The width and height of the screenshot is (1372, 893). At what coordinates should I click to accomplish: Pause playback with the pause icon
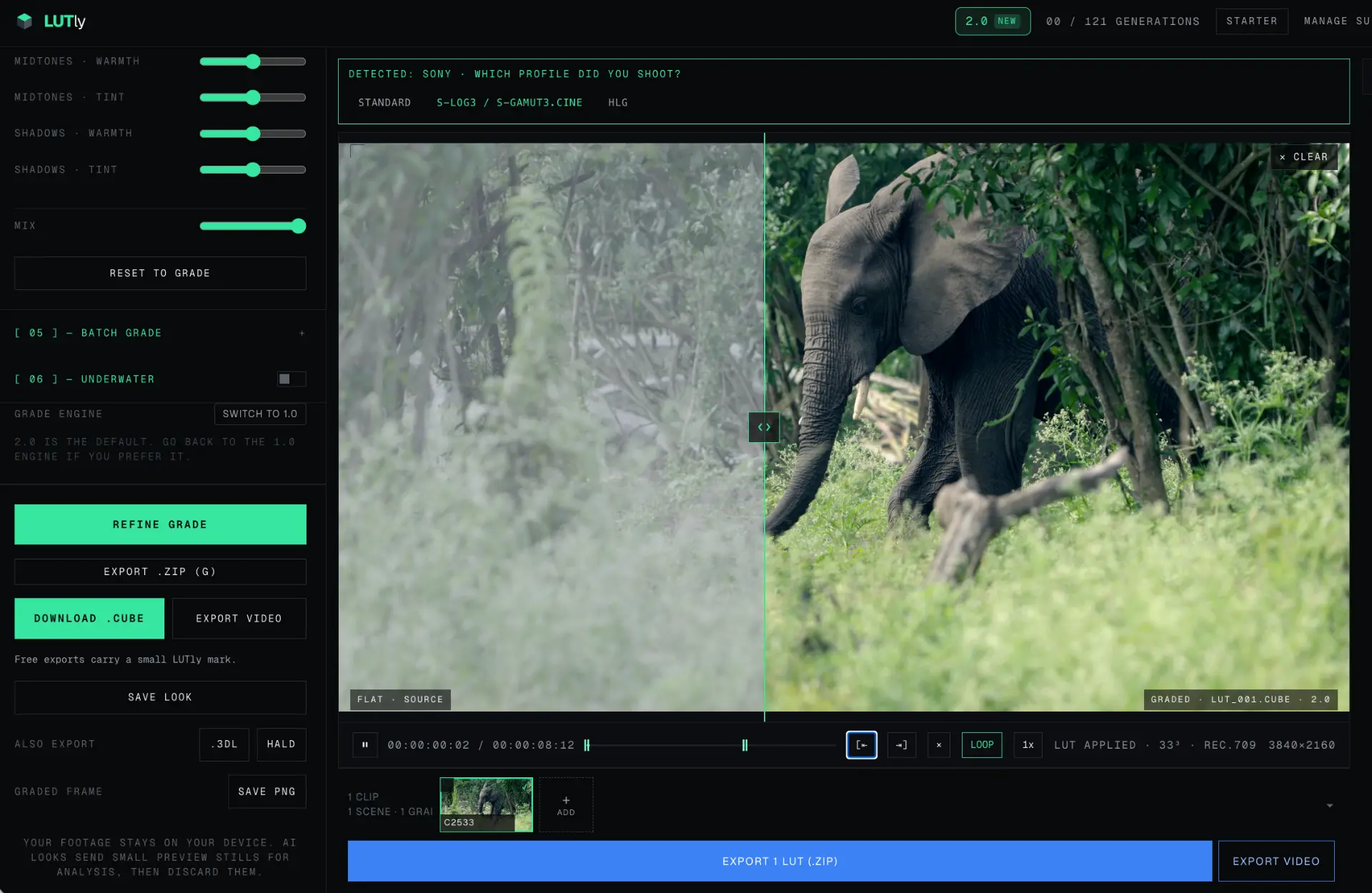pyautogui.click(x=365, y=745)
